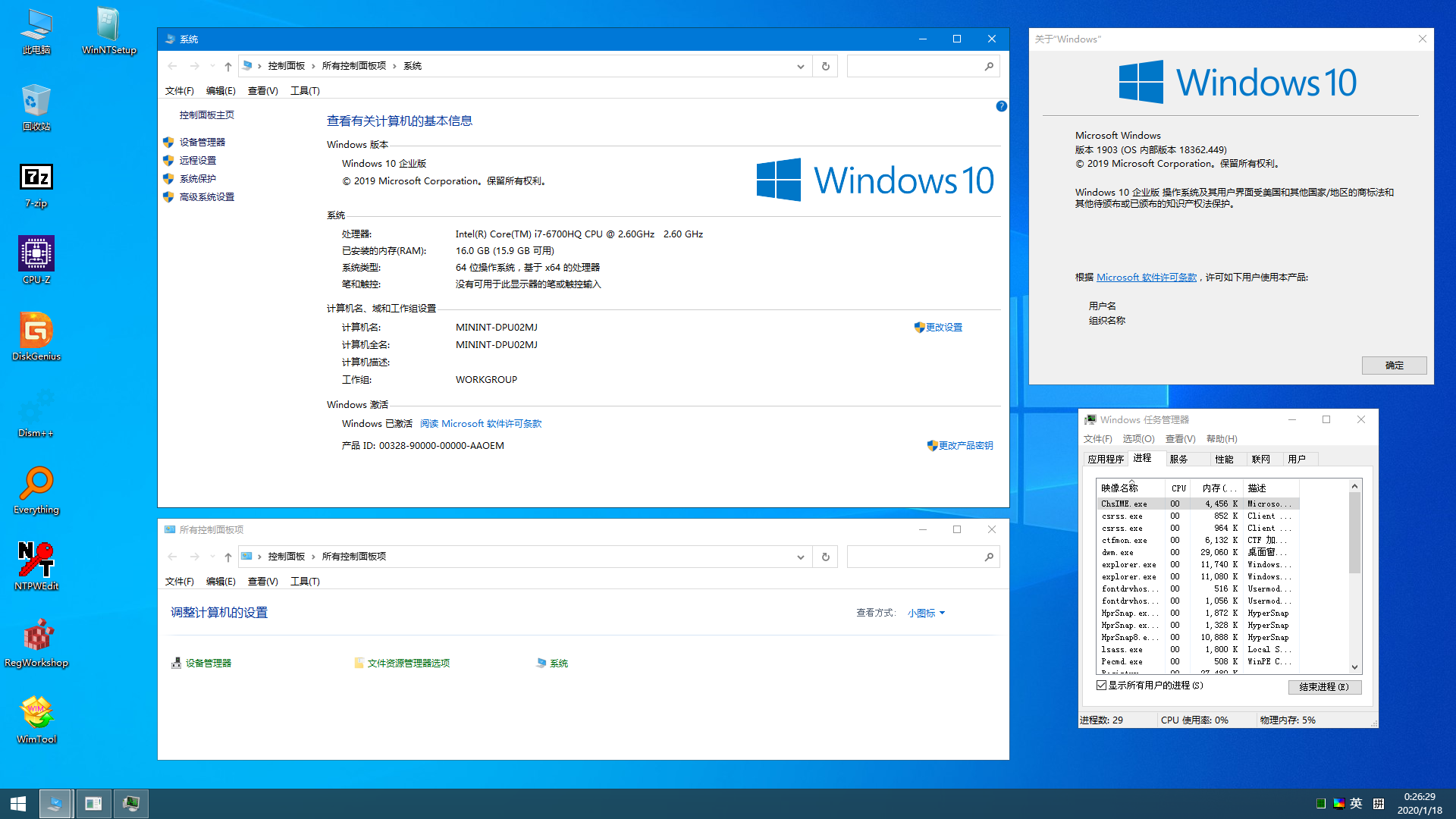The height and width of the screenshot is (819, 1456).
Task: Click the 英 input language indicator
Action: 1357,804
